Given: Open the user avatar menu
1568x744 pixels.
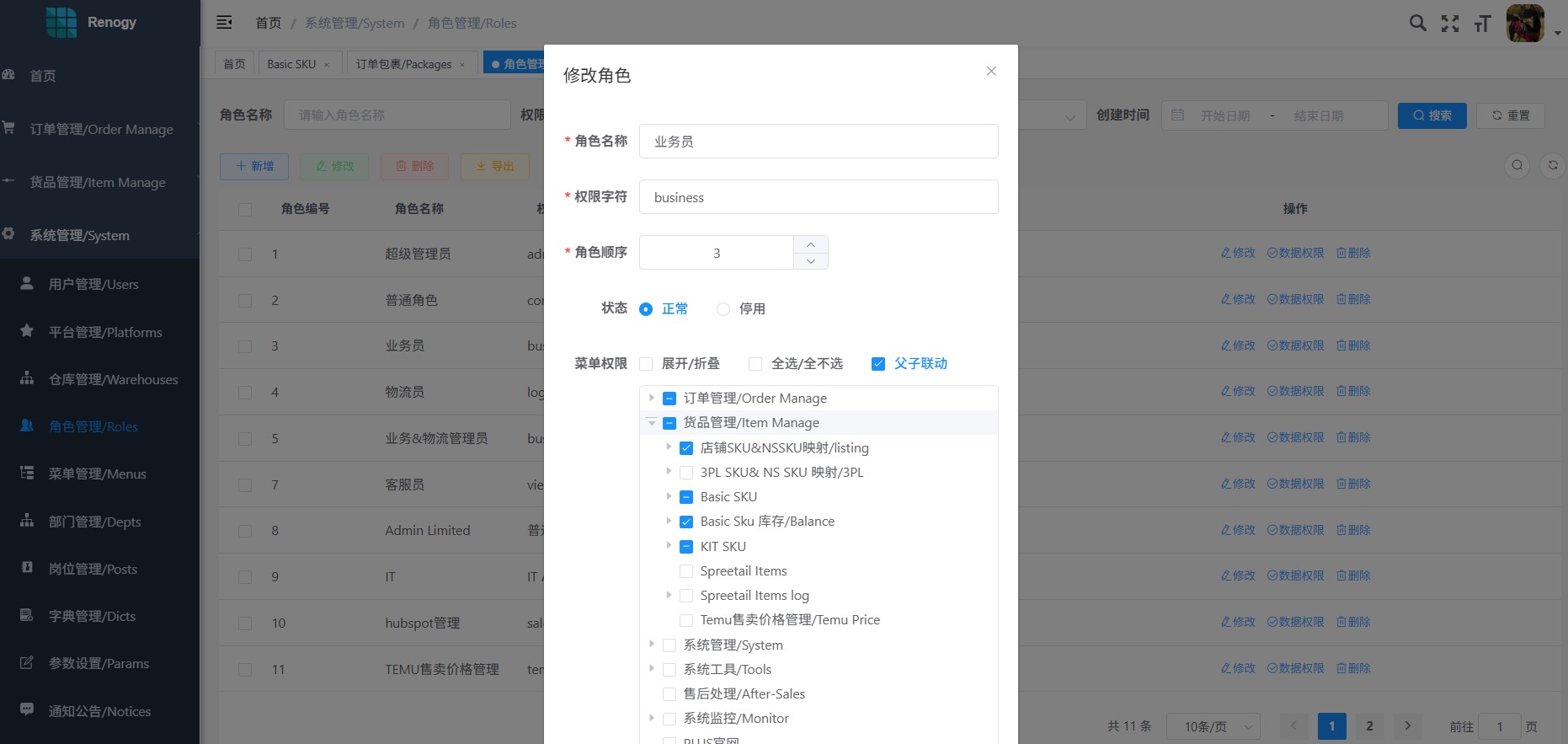Looking at the screenshot, I should coord(1526,23).
